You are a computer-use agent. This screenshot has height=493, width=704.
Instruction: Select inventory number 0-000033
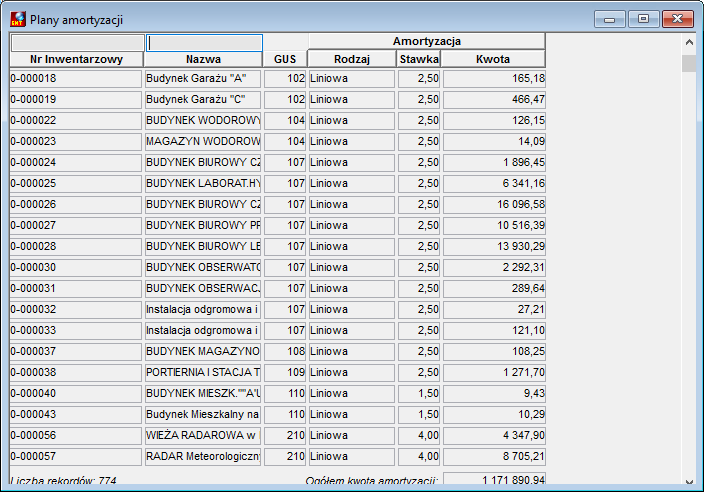76,330
